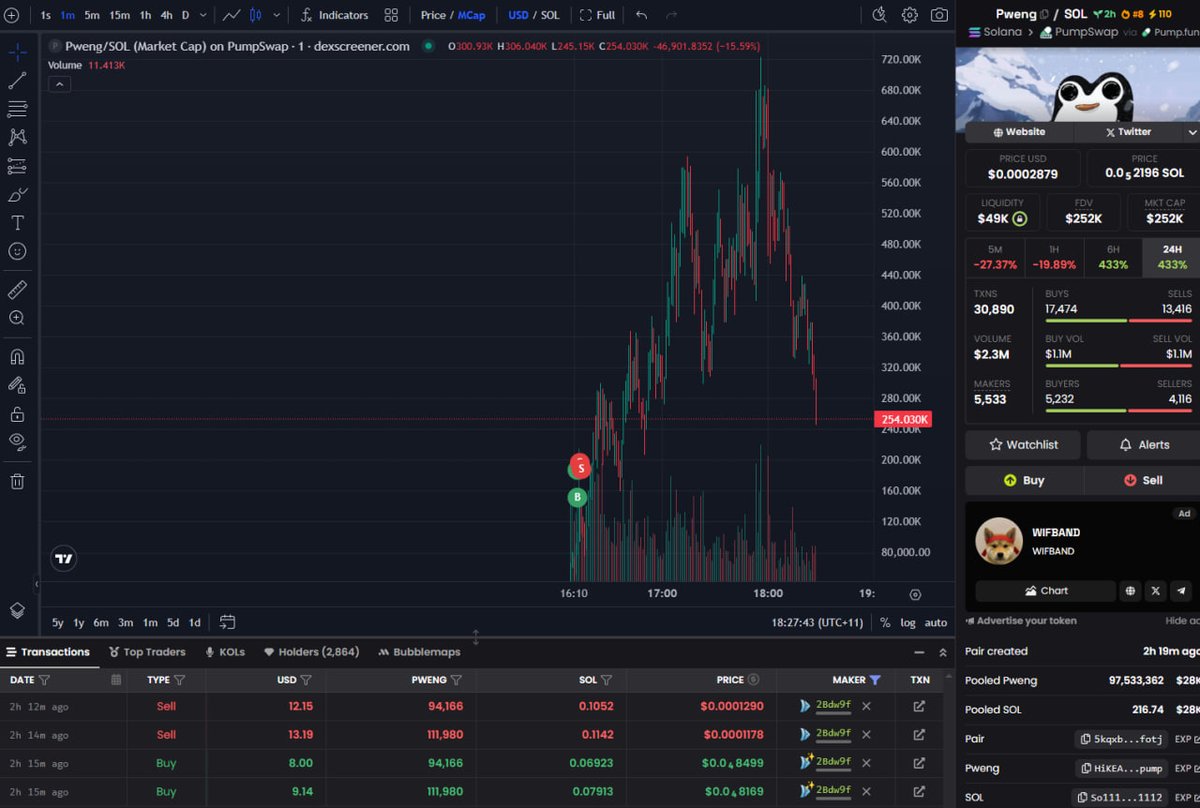This screenshot has width=1200, height=808.
Task: Open chart settings via the gear icon
Action: [x=910, y=15]
